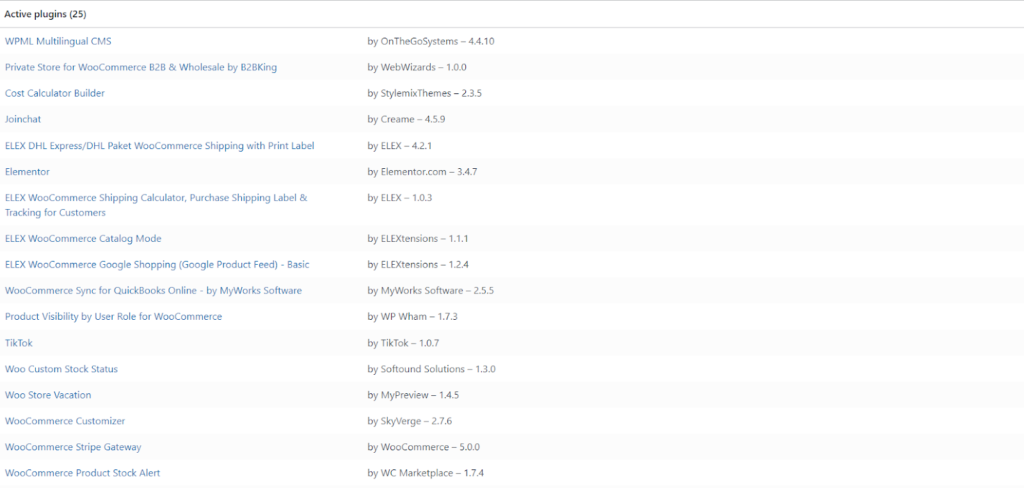Open ELEX WooCommerce Google Shopping link
The image size is (1024, 488).
tap(157, 264)
